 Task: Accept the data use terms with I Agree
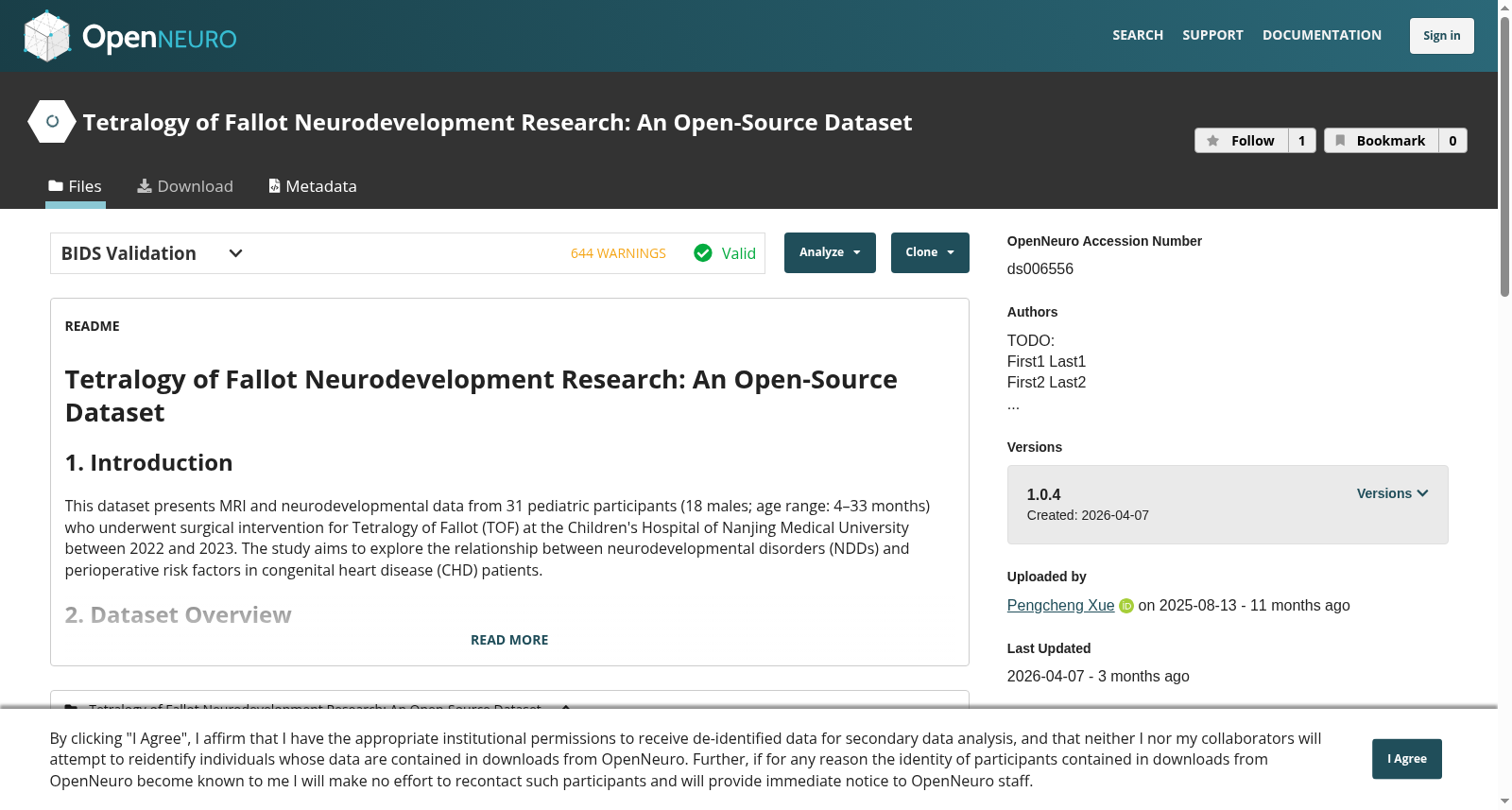click(1406, 759)
